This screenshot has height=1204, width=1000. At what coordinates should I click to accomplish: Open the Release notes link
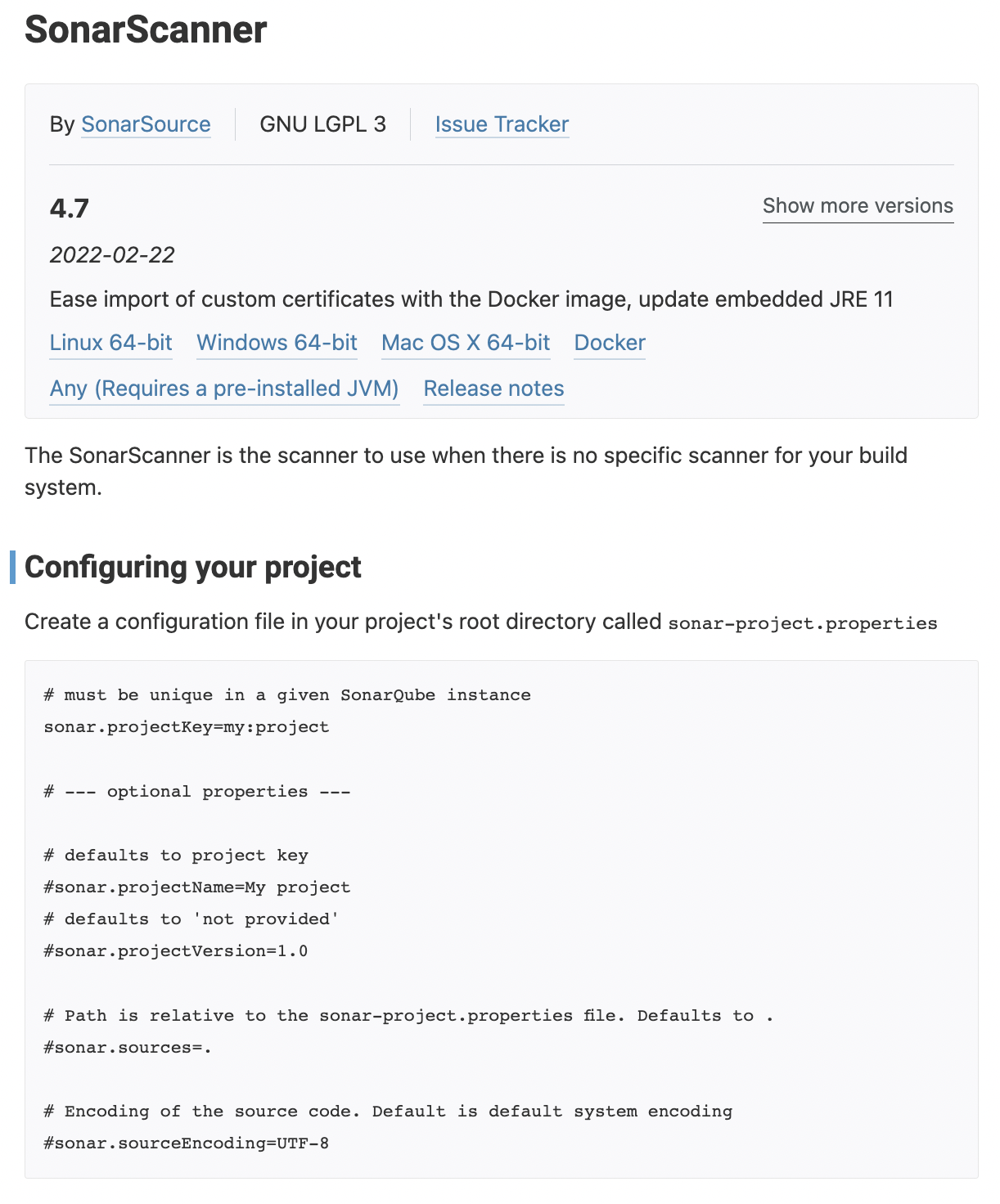click(x=493, y=389)
